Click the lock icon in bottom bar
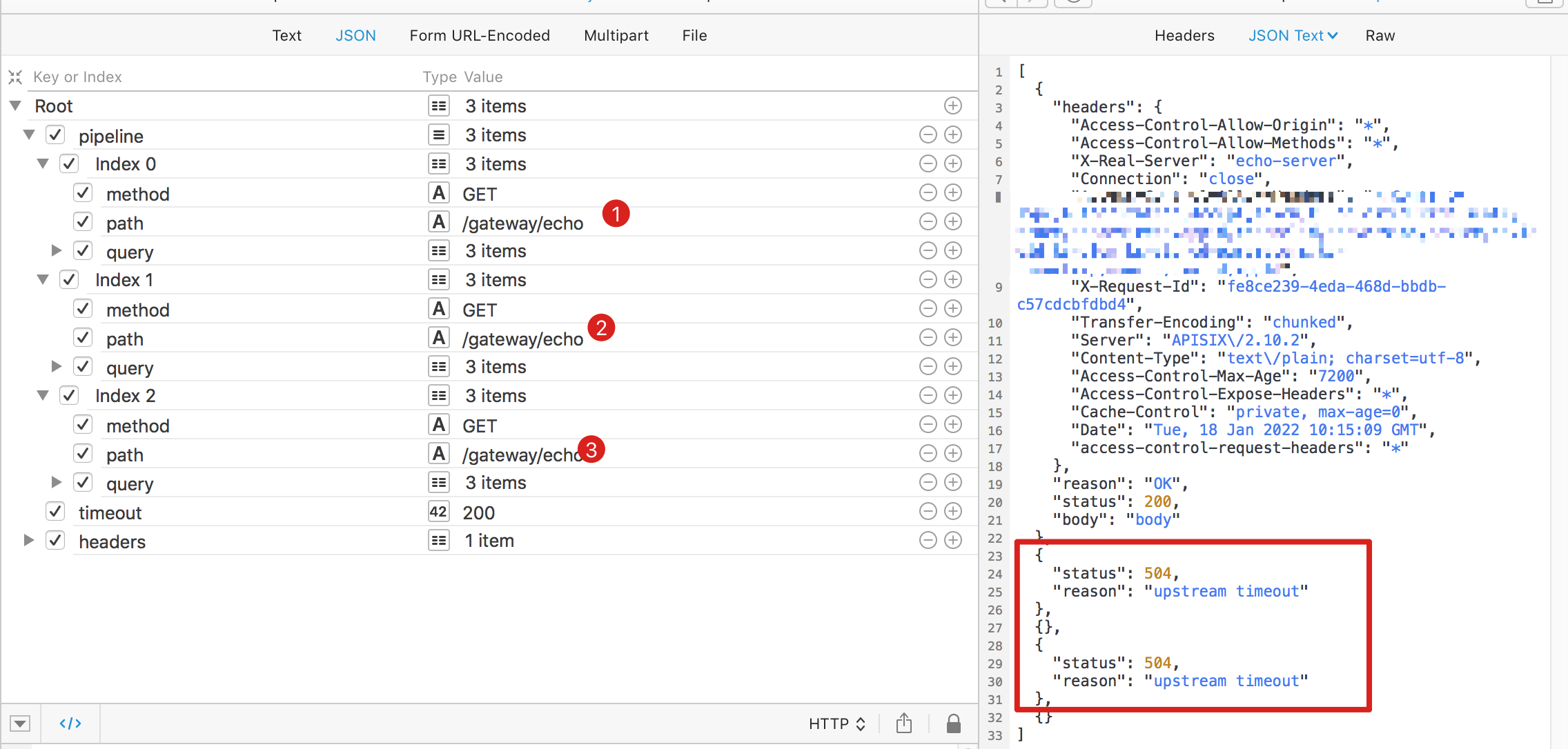 coord(953,723)
